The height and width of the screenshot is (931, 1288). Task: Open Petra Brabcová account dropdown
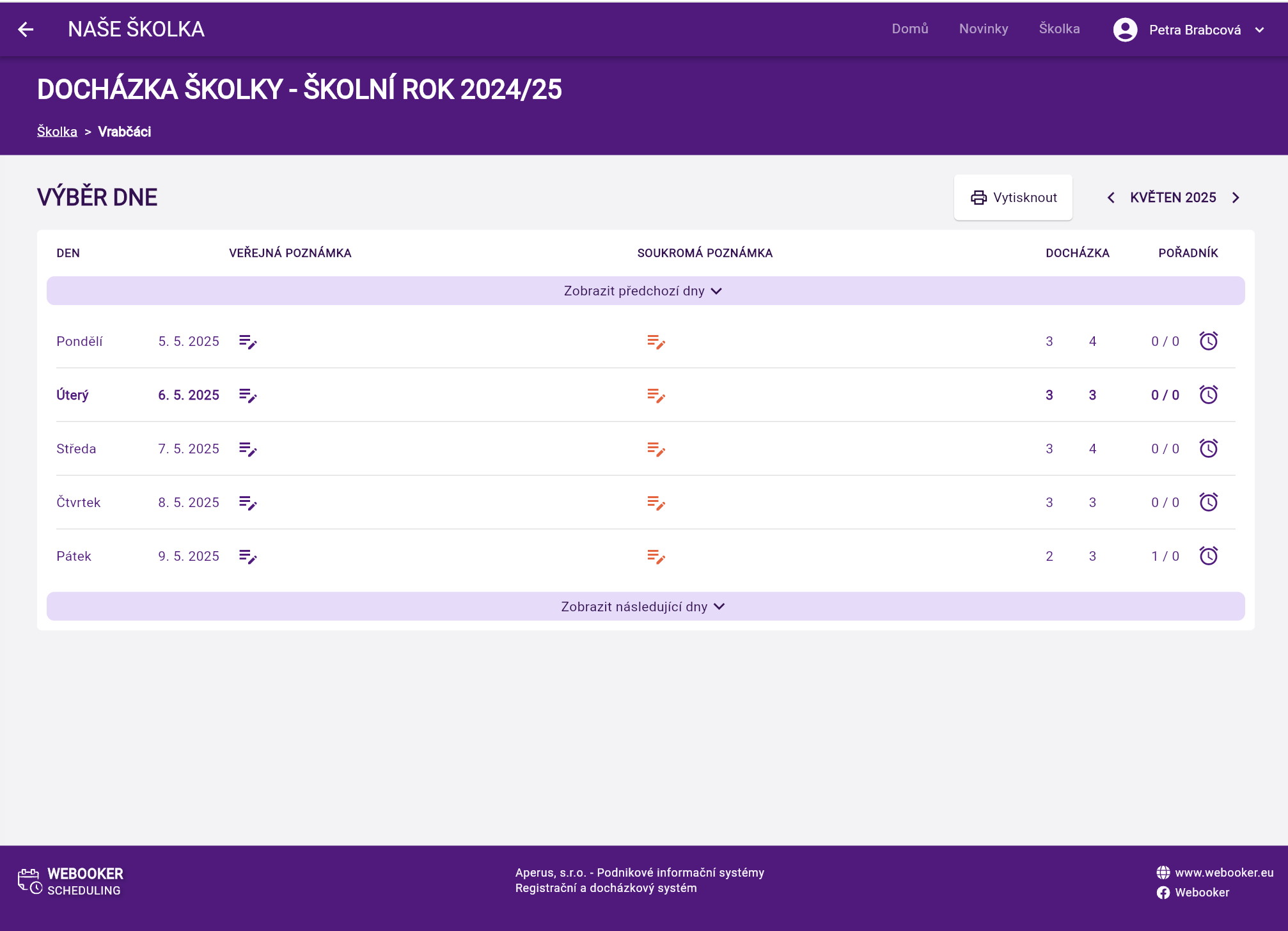[1259, 29]
